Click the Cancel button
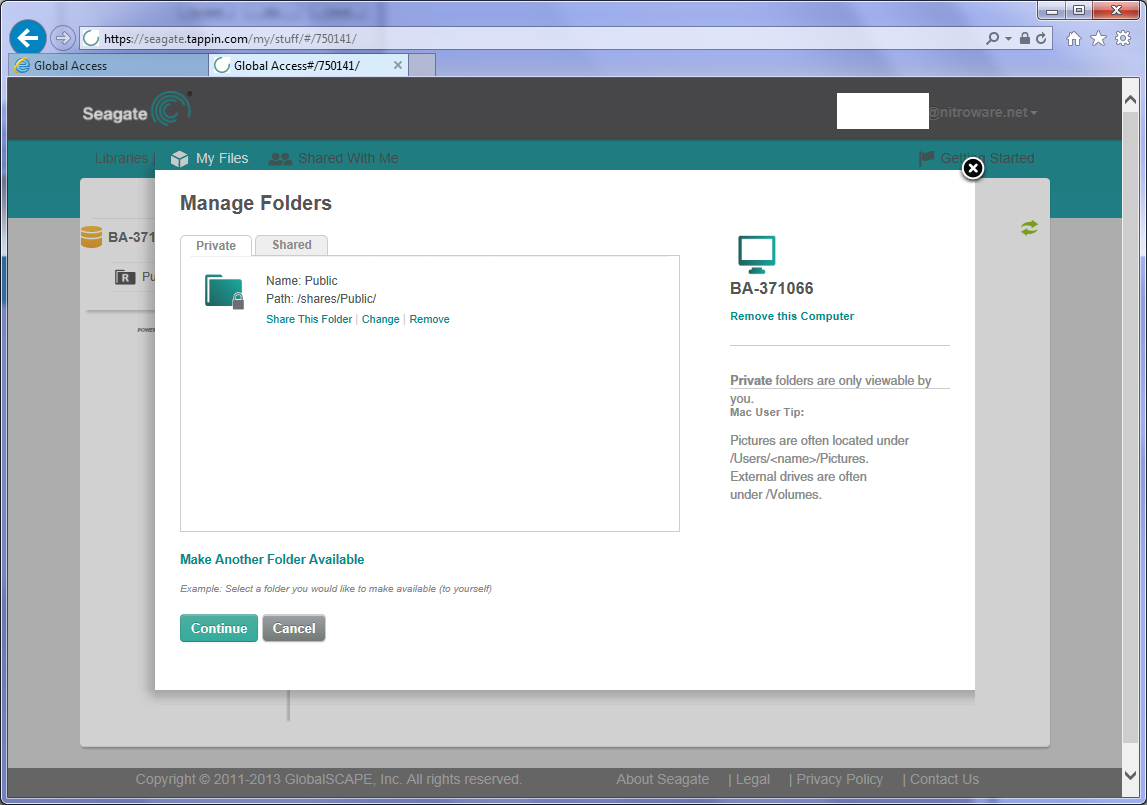The height and width of the screenshot is (805, 1147). tap(294, 628)
